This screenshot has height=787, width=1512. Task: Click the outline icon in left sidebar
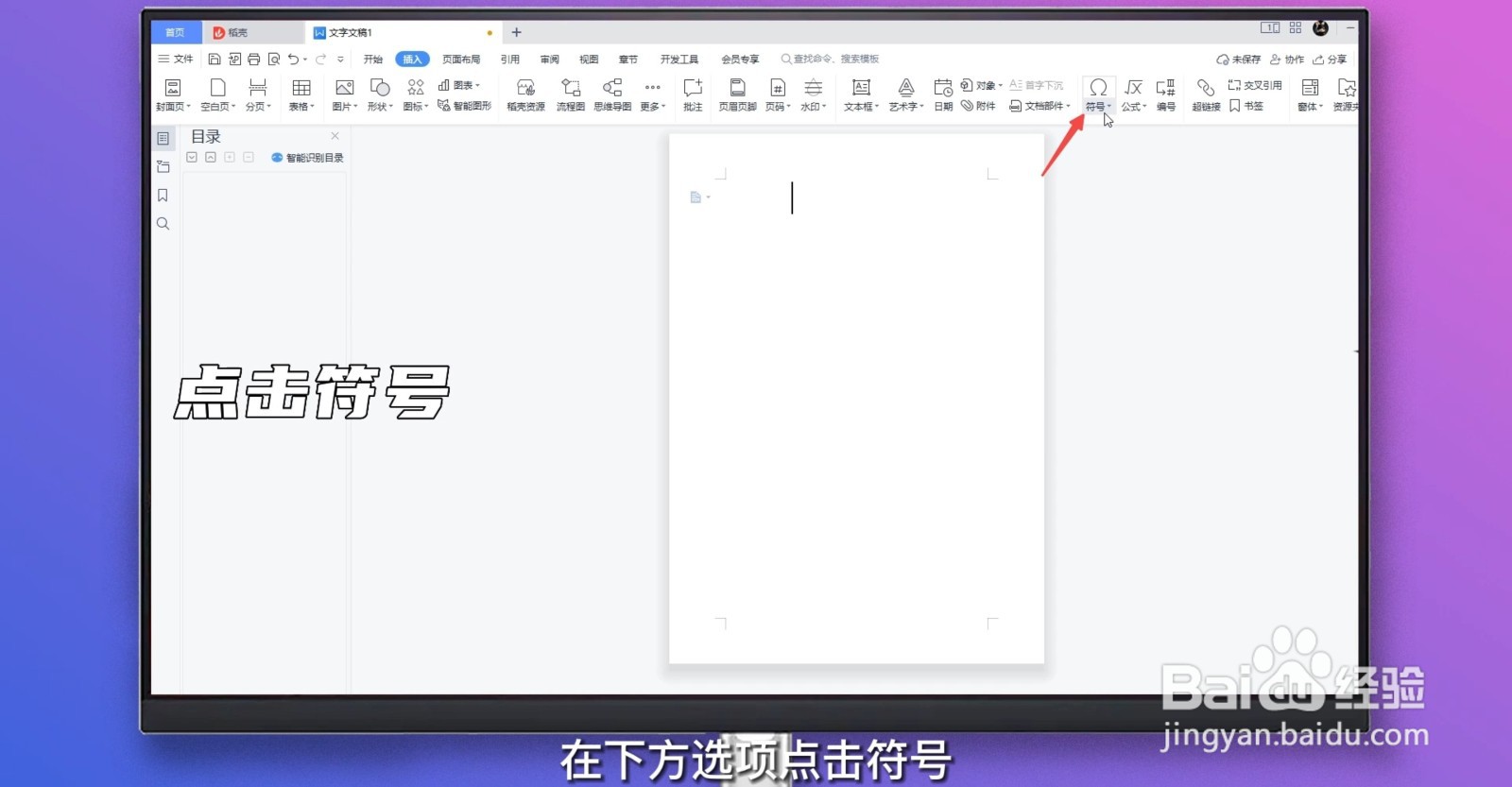click(163, 138)
